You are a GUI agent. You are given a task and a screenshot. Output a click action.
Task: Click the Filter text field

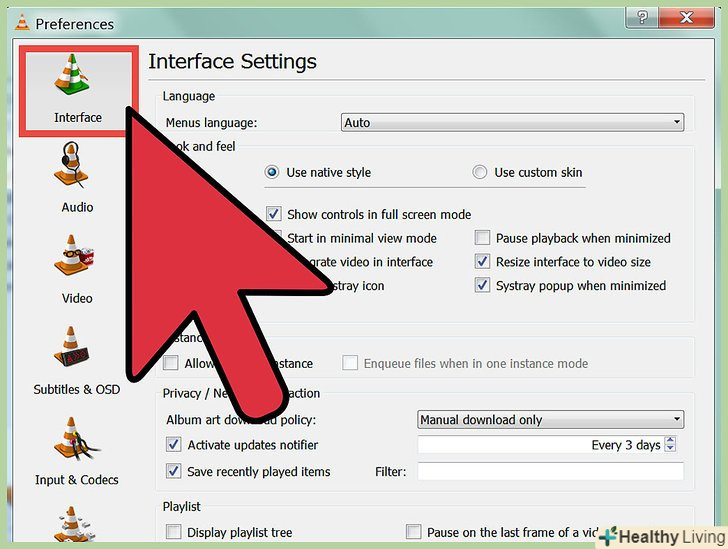[x=551, y=471]
